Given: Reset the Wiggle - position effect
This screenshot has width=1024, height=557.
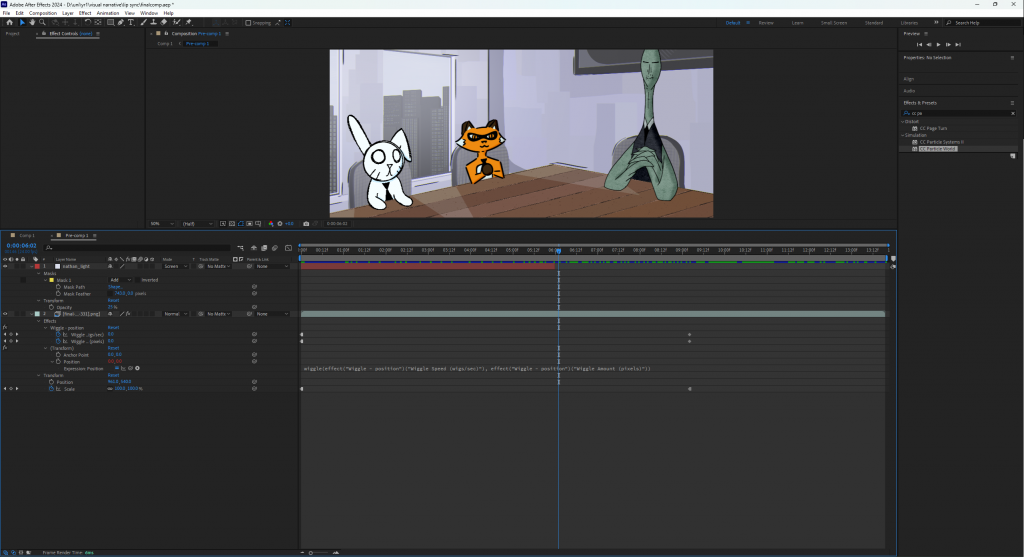Looking at the screenshot, I should coord(114,328).
